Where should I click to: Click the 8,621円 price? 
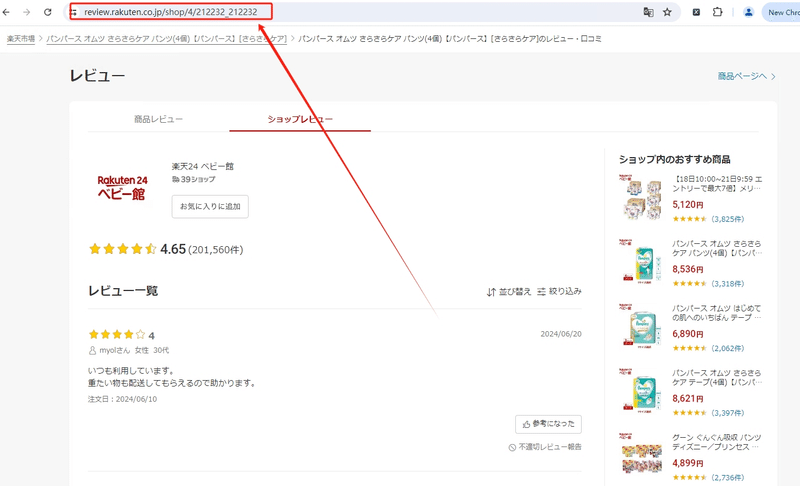688,398
